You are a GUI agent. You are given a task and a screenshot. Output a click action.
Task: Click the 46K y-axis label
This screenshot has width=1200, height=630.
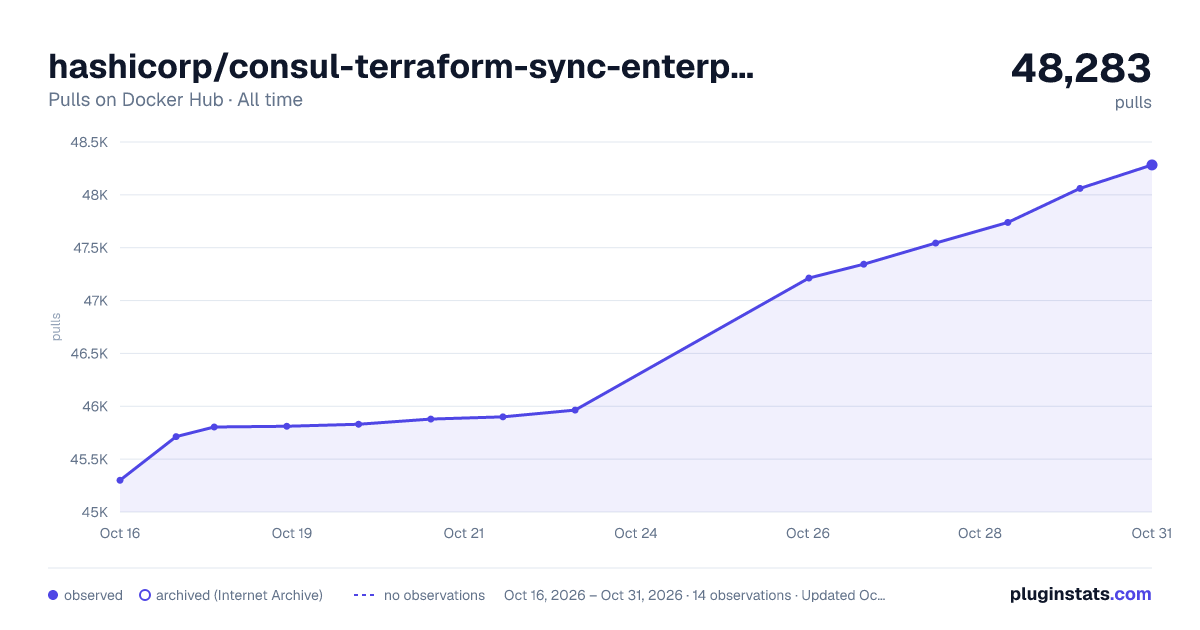[94, 407]
